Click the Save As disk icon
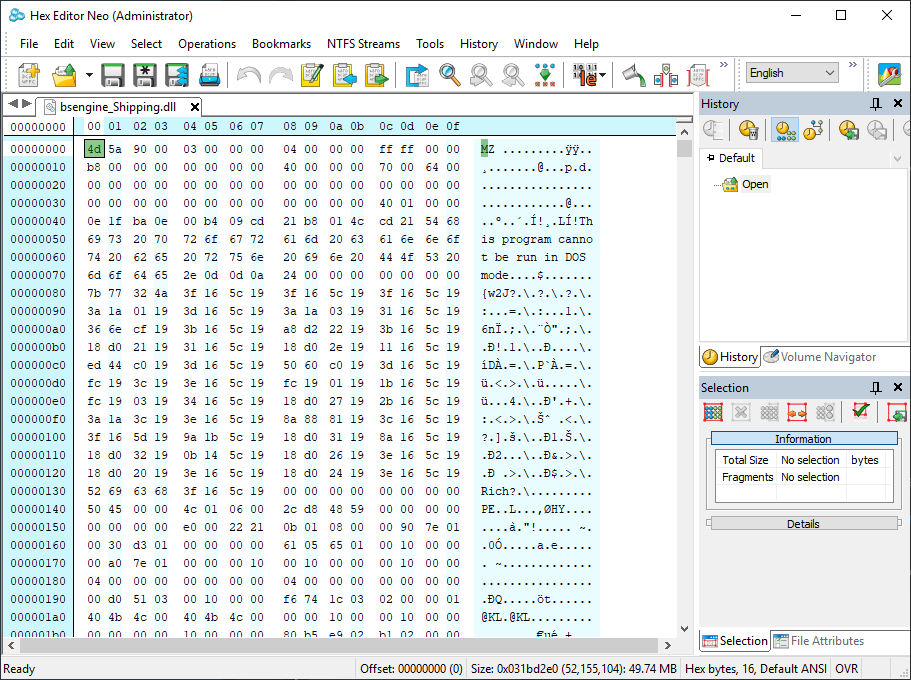Image resolution: width=911 pixels, height=680 pixels. [145, 74]
